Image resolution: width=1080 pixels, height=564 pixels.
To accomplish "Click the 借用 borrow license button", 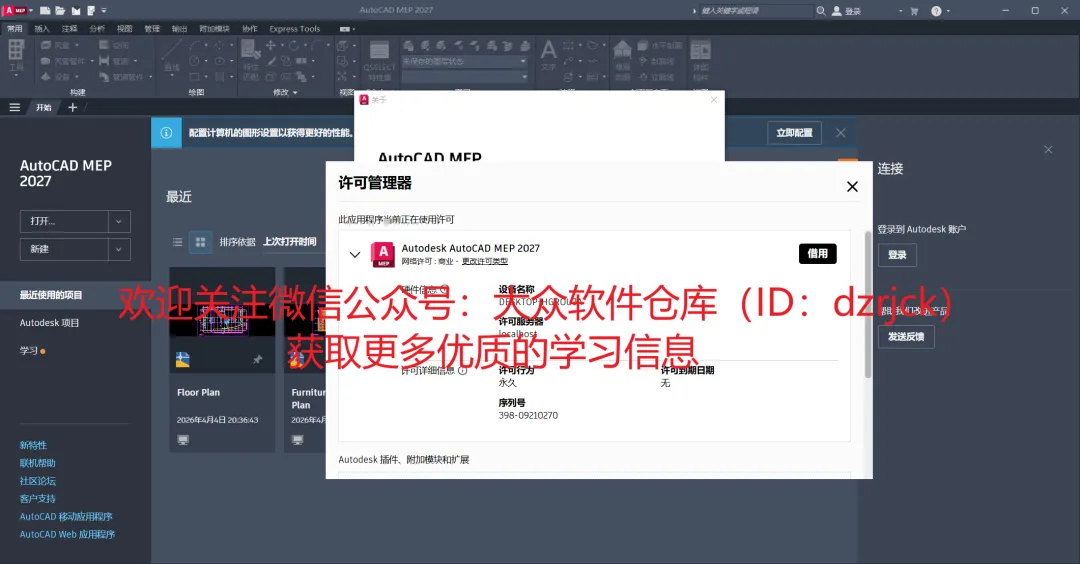I will 818,253.
